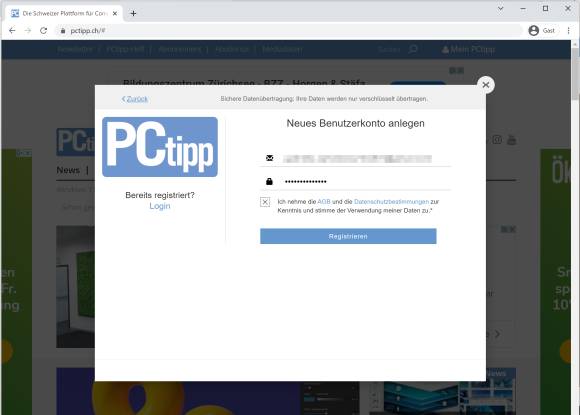Click the address bar showing pctipp.ch
The height and width of the screenshot is (415, 580).
tap(289, 31)
